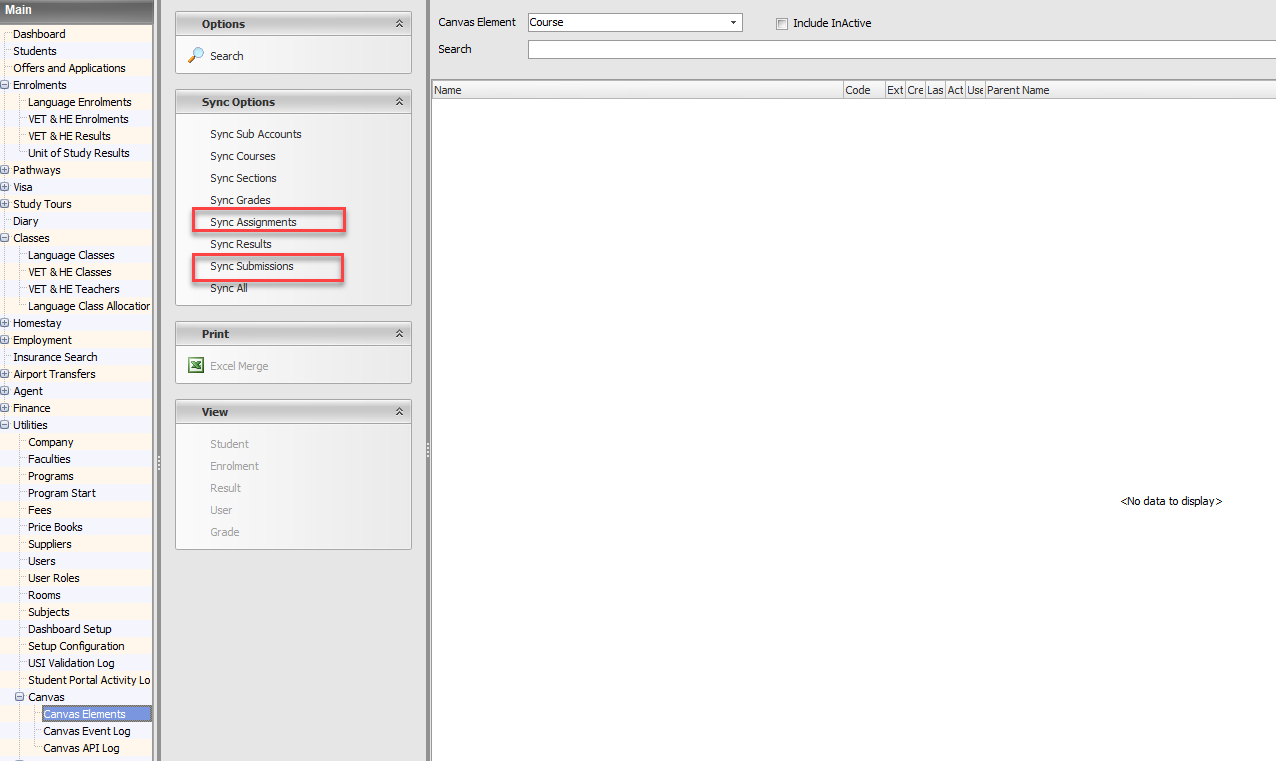Collapse the View panel chevron
The width and height of the screenshot is (1276, 761).
click(399, 412)
